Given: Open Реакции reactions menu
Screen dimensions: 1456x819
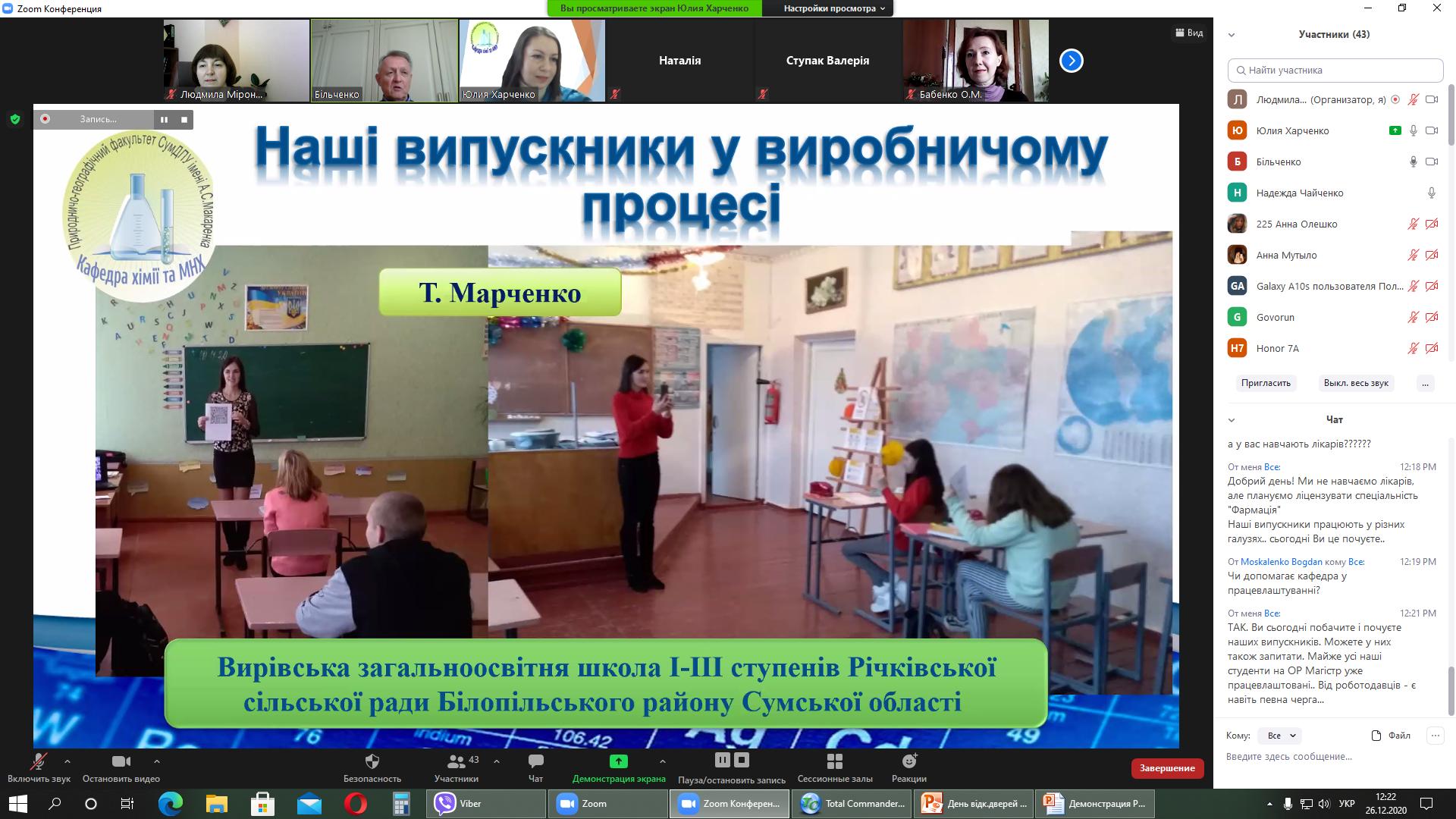Looking at the screenshot, I should point(909,767).
